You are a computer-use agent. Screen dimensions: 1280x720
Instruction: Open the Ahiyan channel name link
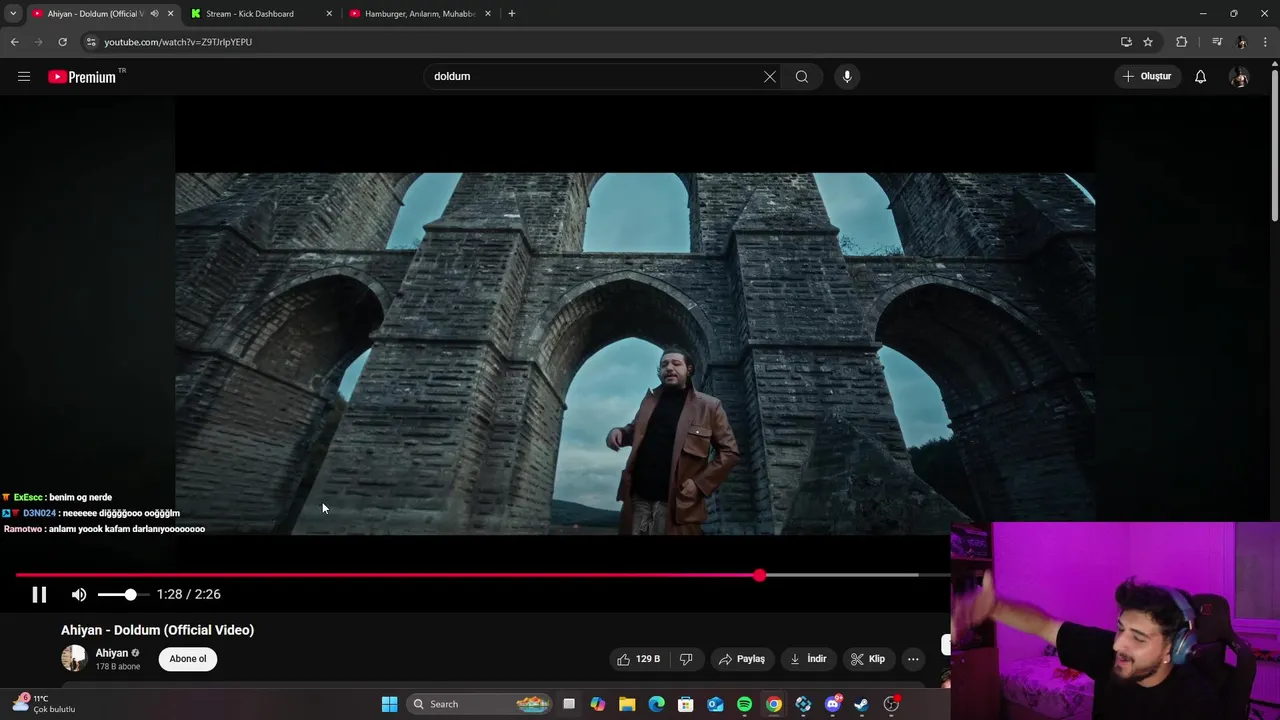point(112,653)
